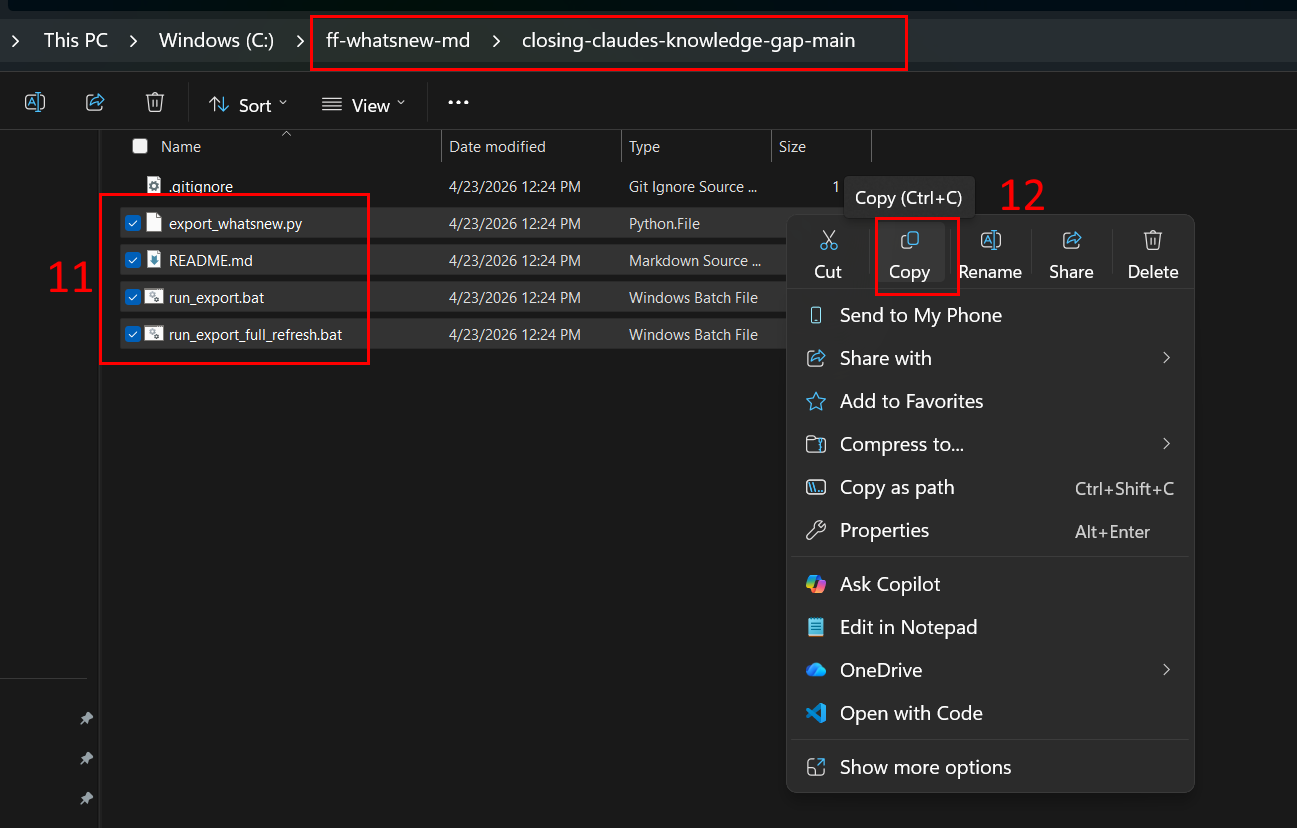Select Copy as path

[x=991, y=487]
